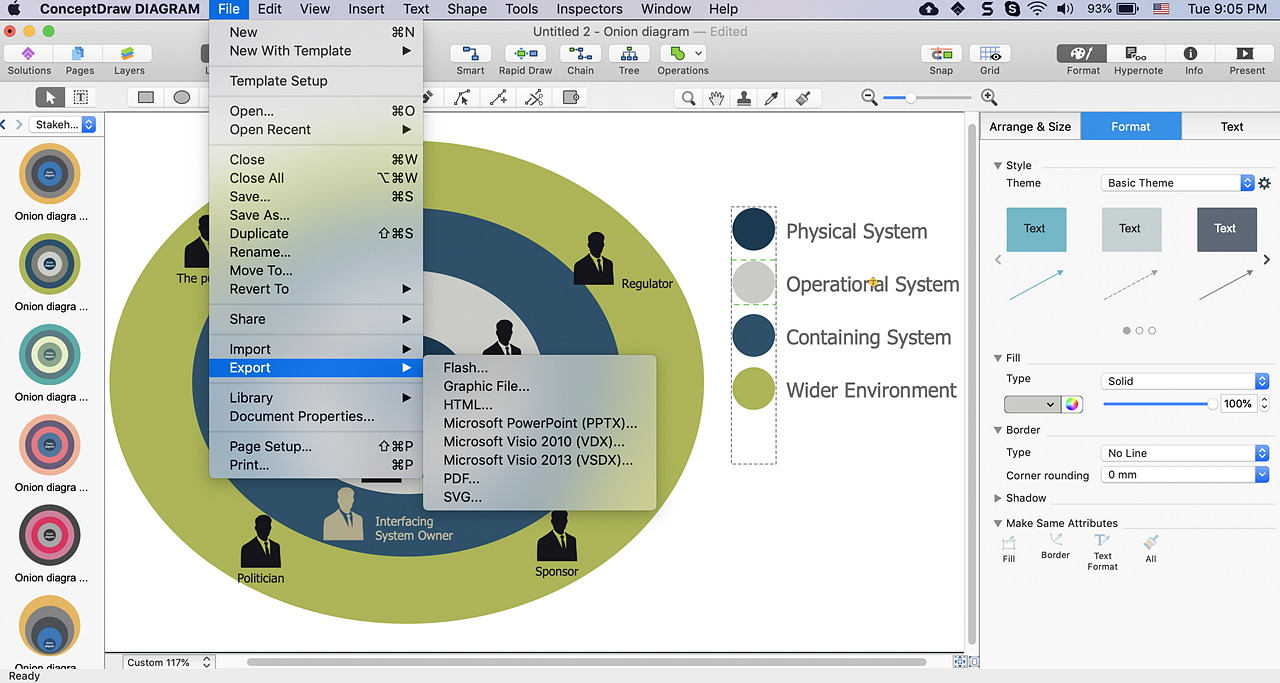Viewport: 1280px width, 683px height.
Task: Select the Rapid Draw tool
Action: [x=525, y=55]
